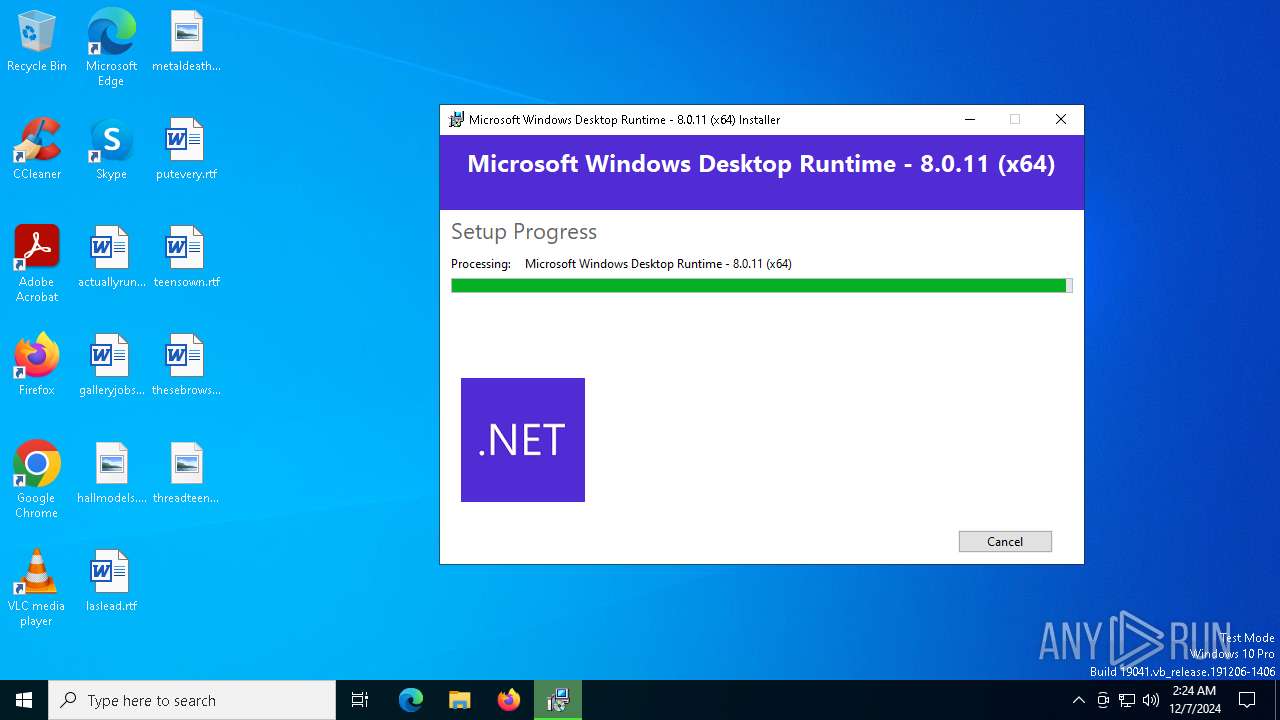
Task: Select the Google Chrome shortcut
Action: click(37, 480)
